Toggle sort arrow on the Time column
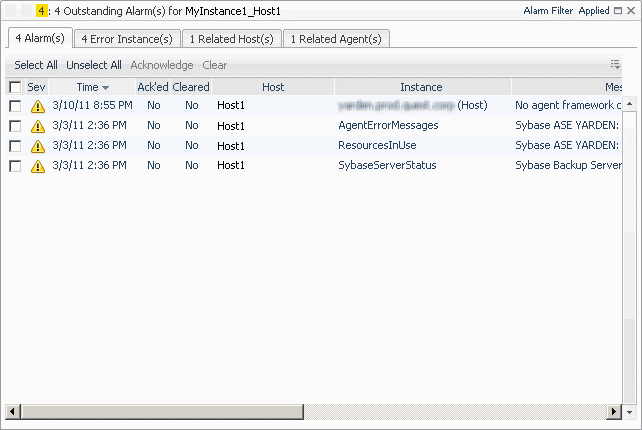The image size is (642, 430). click(x=105, y=88)
